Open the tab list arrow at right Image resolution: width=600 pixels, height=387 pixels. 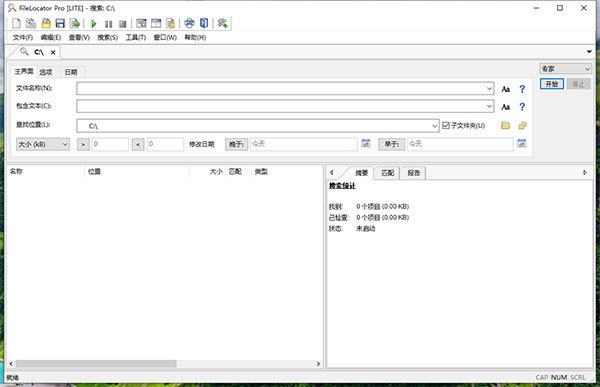point(589,52)
